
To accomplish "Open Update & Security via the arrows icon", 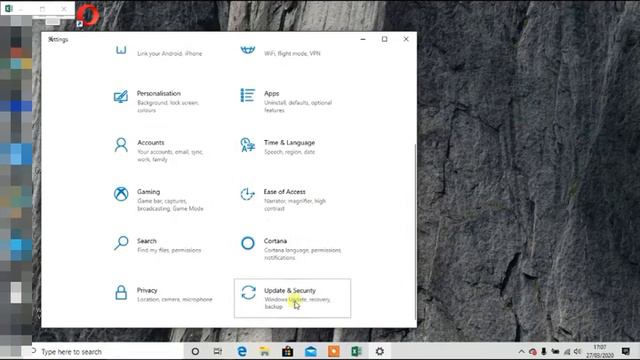I will coord(248,293).
